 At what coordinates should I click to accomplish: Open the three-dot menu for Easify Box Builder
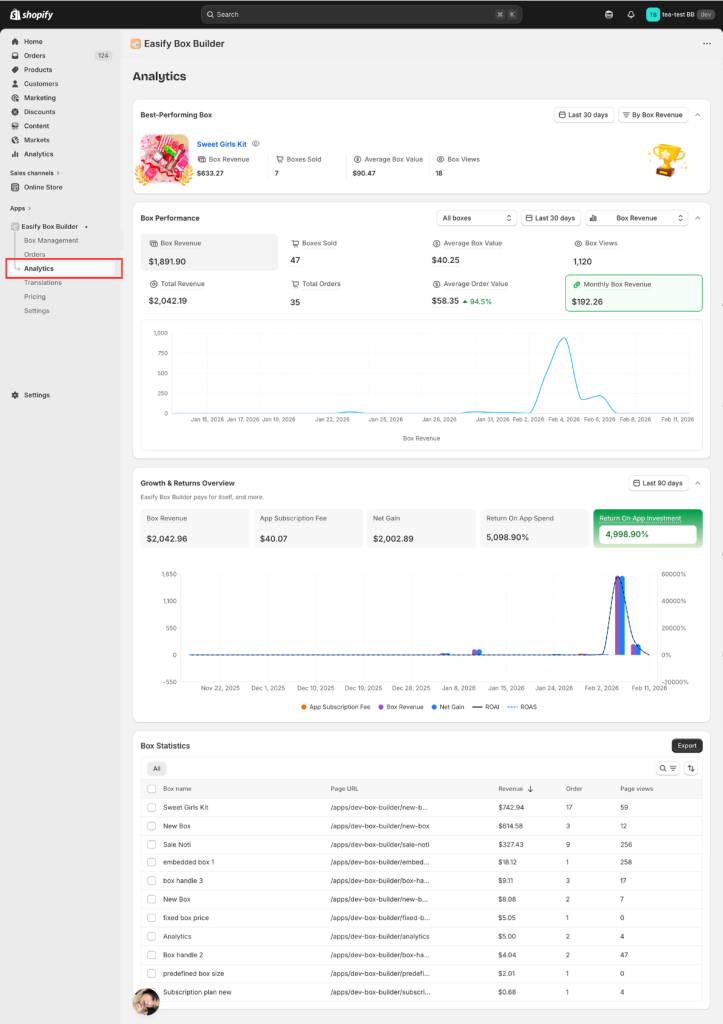(x=706, y=44)
